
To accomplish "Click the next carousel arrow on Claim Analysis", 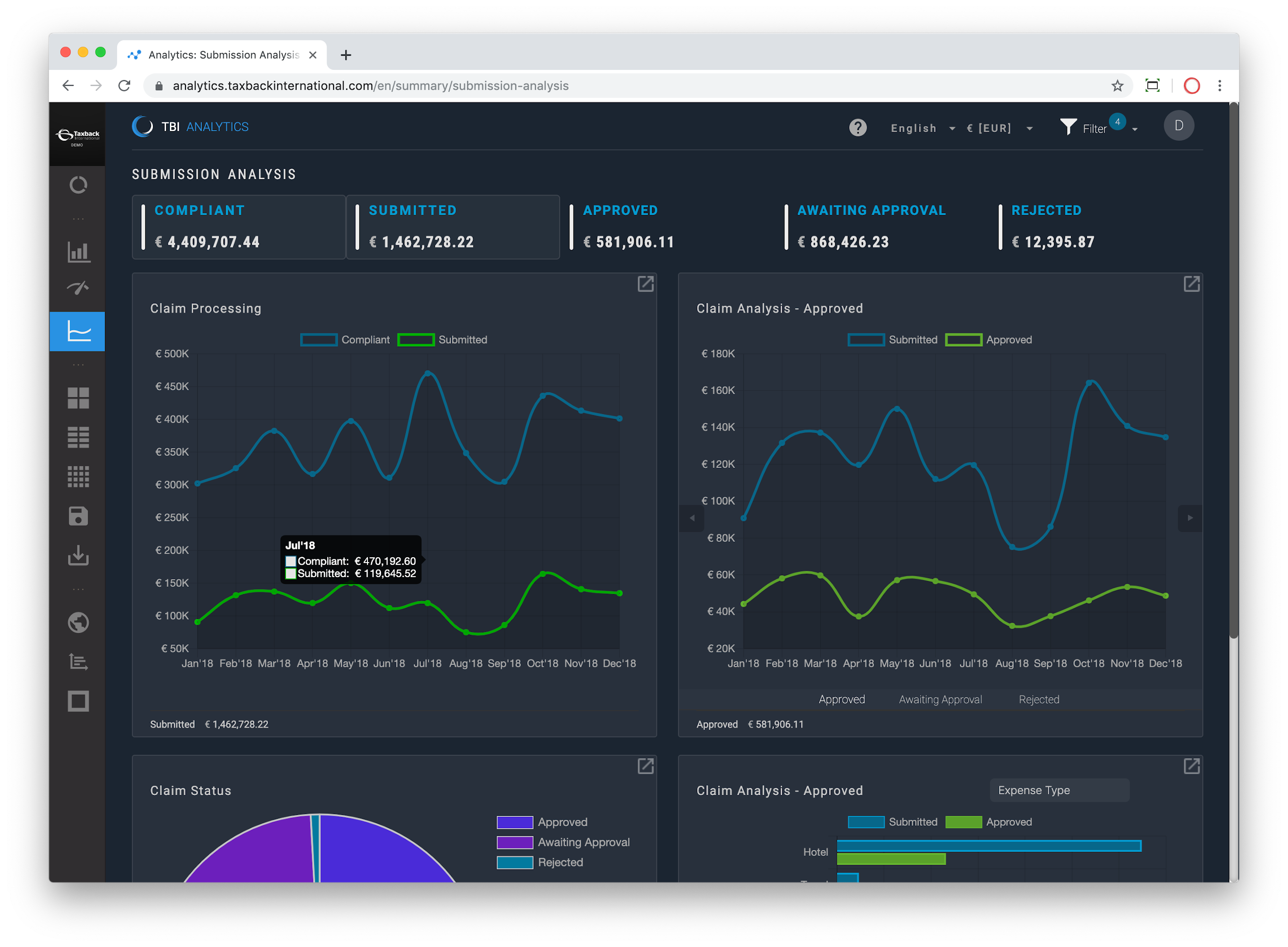I will click(1189, 518).
